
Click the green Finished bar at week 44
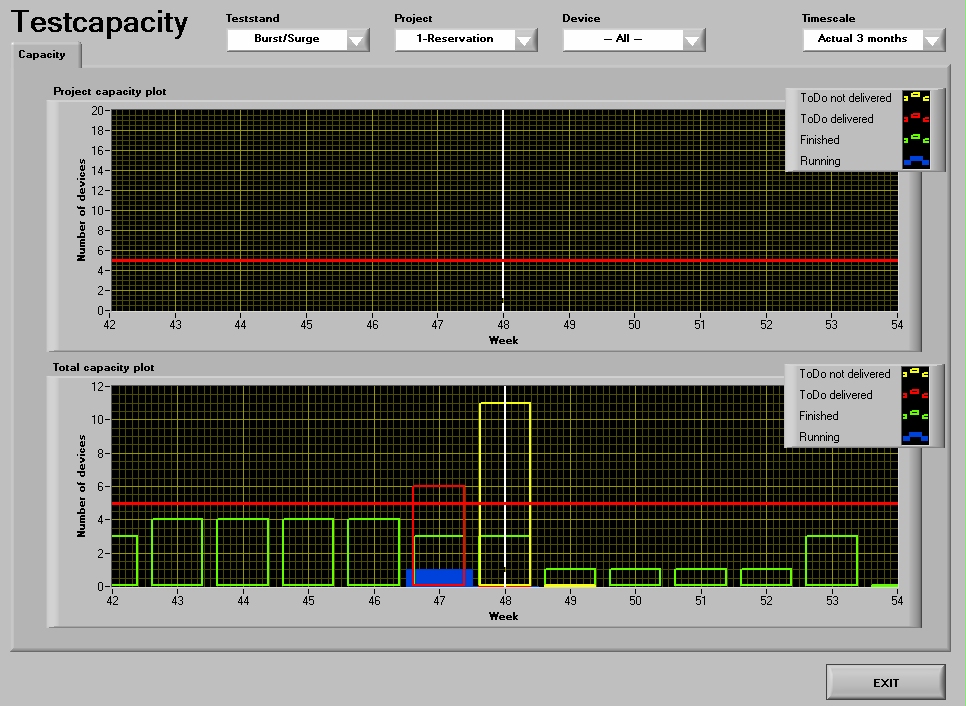point(243,552)
